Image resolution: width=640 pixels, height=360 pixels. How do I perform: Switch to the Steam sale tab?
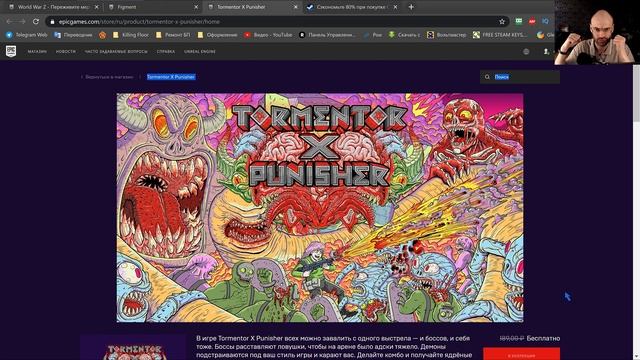(352, 7)
